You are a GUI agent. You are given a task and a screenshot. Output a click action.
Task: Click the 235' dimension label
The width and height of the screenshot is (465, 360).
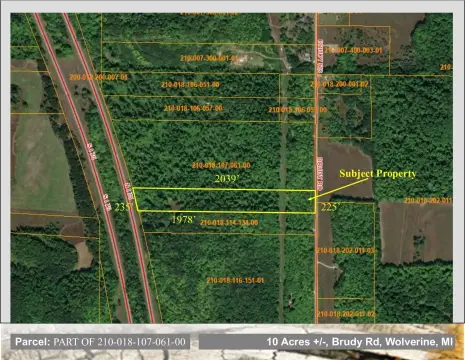(x=124, y=207)
